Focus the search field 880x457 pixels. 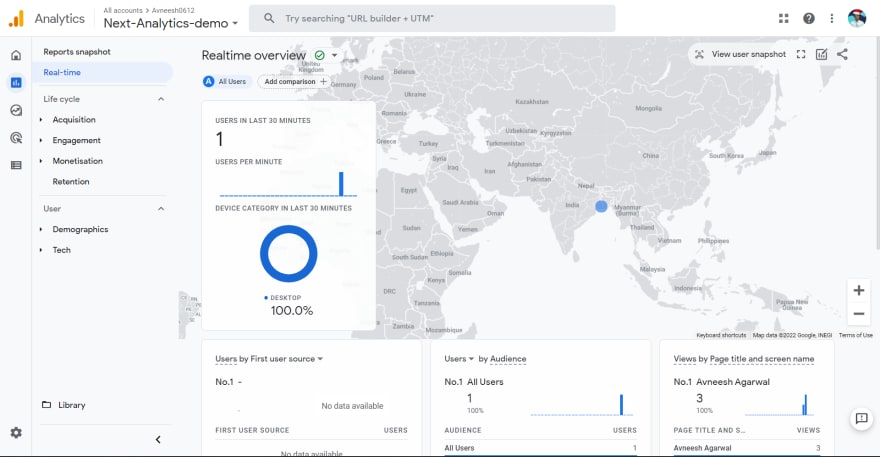[x=432, y=19]
